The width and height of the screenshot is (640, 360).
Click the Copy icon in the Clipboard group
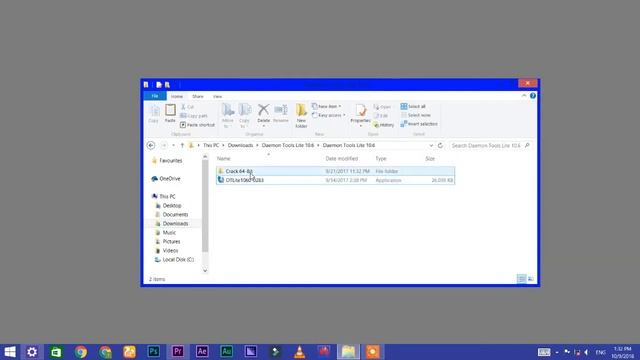tap(154, 111)
